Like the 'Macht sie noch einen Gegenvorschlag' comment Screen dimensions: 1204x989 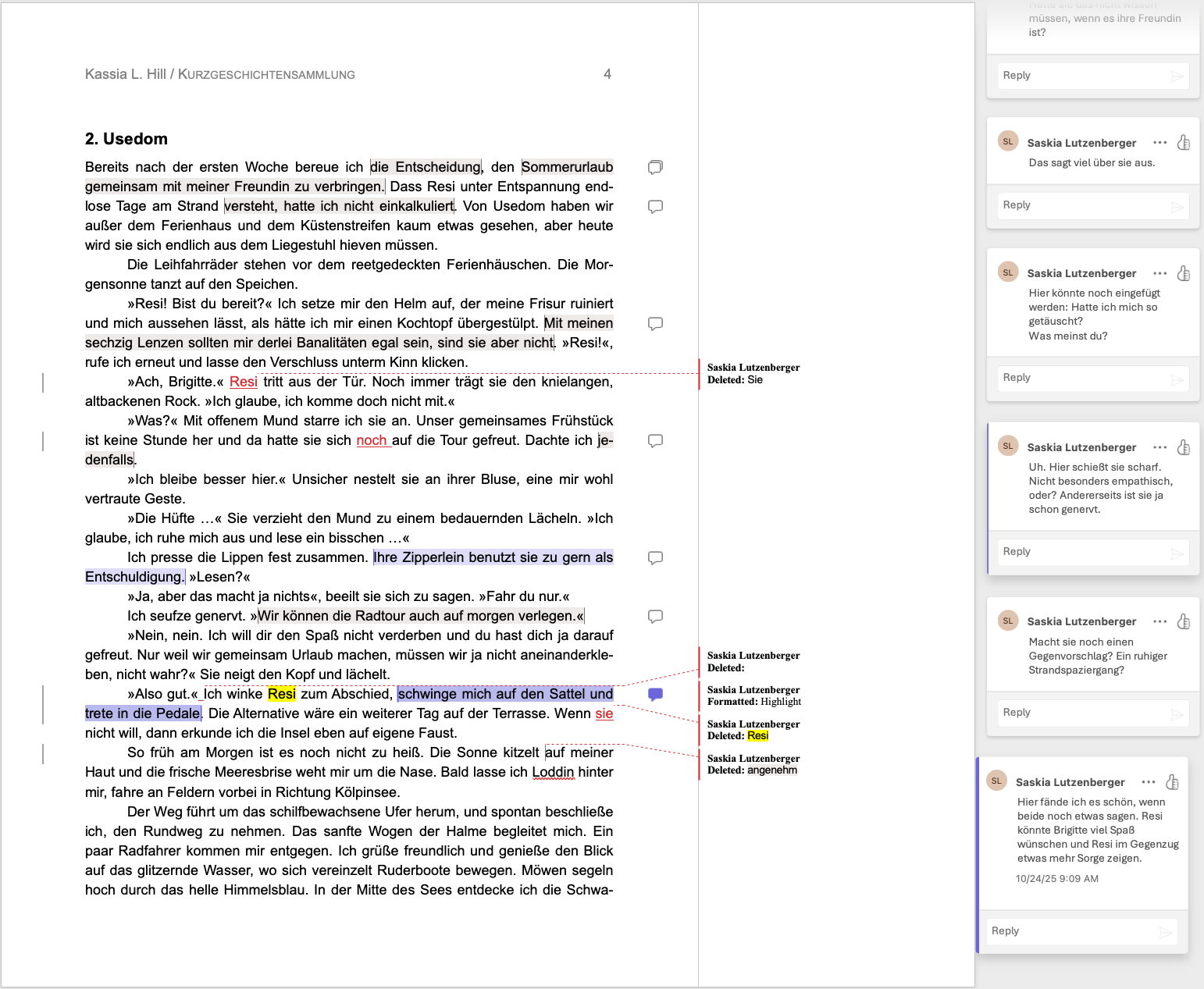click(1184, 621)
